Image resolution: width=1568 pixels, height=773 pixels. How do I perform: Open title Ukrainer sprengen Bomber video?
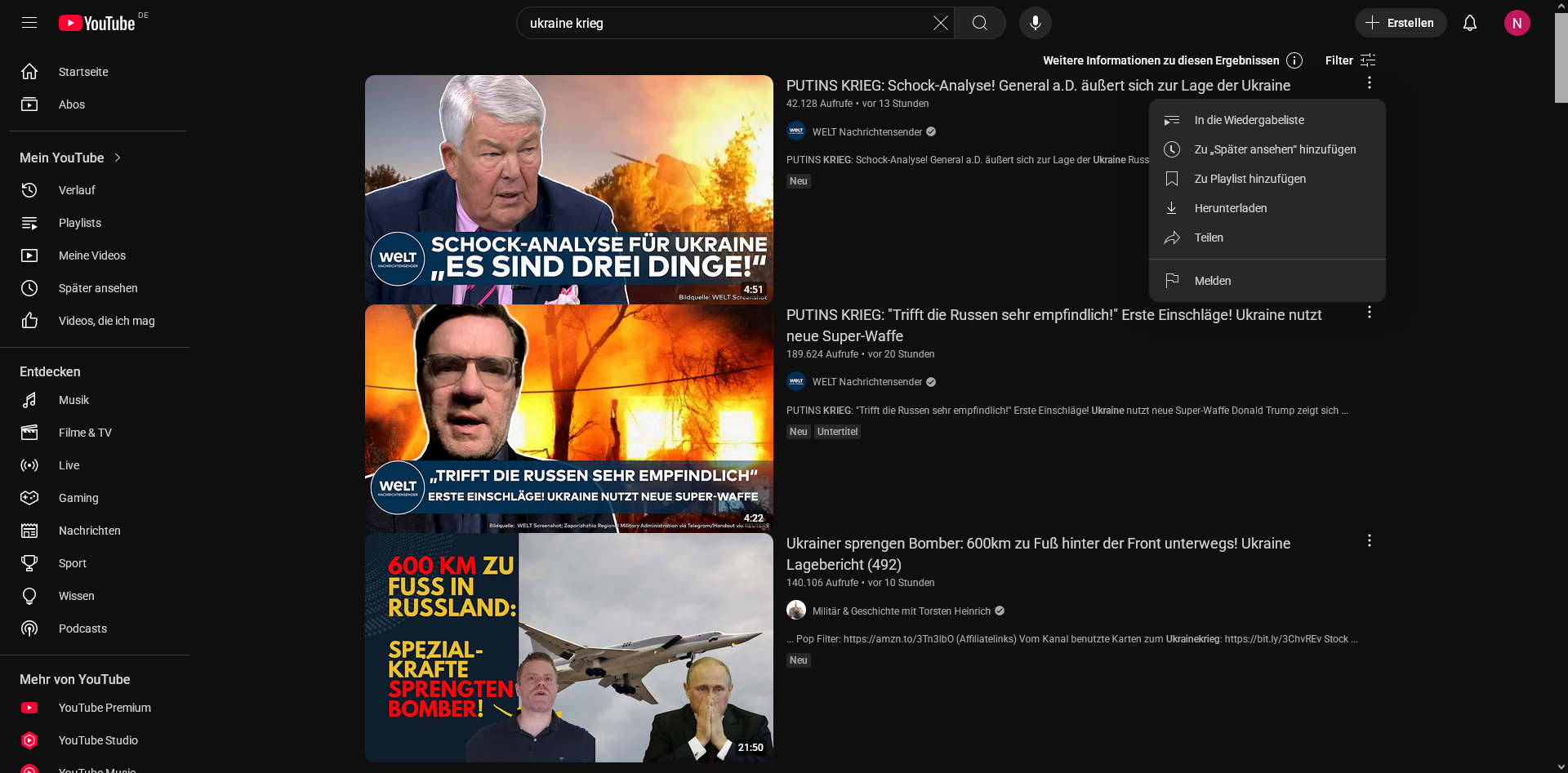pos(1038,553)
